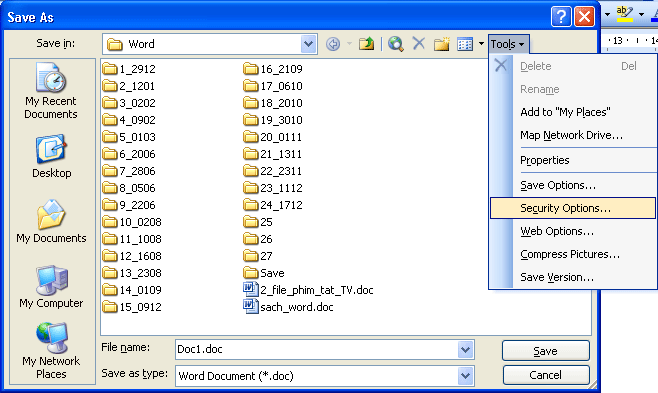Select file 2_file_phim_tat_TV.doc
This screenshot has height=393, width=658.
(308, 290)
